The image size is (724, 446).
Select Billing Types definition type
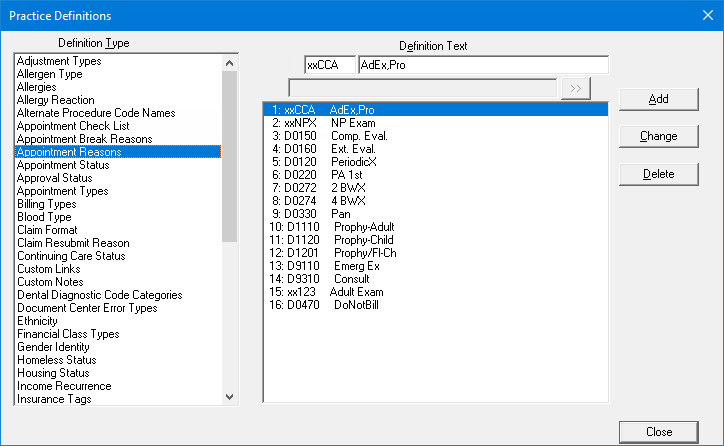point(118,204)
